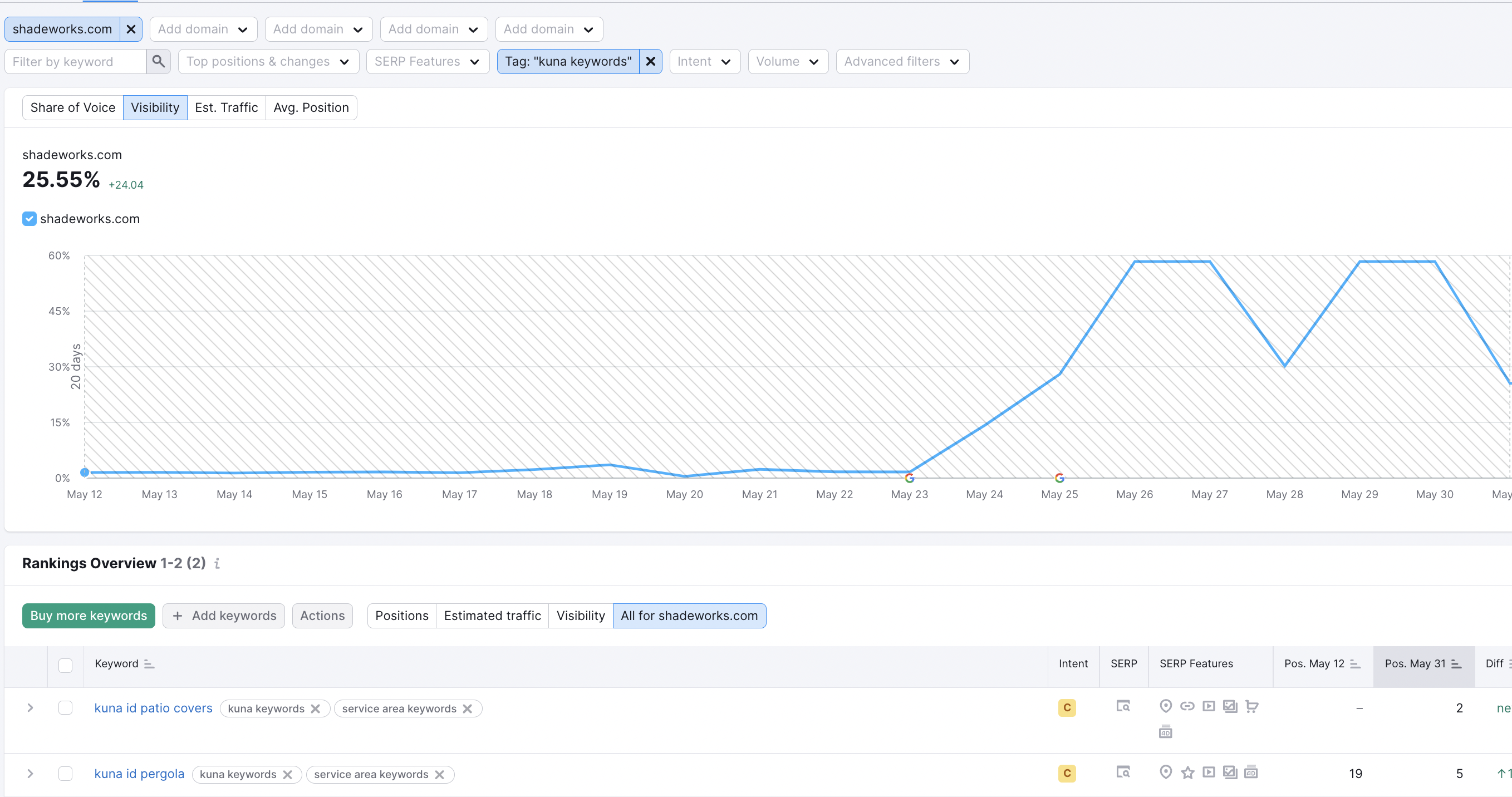Sort by the Keyword column sort icon
Screen dimensions: 1512x797
coord(150,664)
